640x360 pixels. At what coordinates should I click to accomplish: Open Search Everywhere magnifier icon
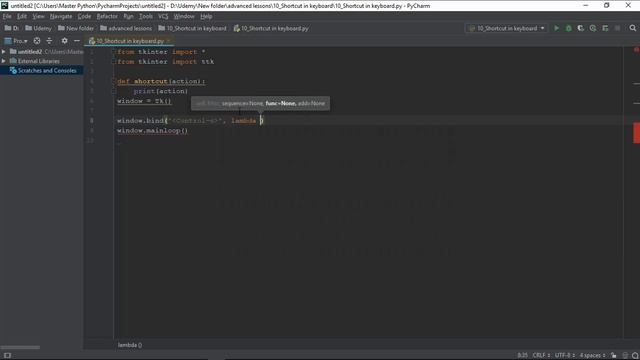[633, 28]
